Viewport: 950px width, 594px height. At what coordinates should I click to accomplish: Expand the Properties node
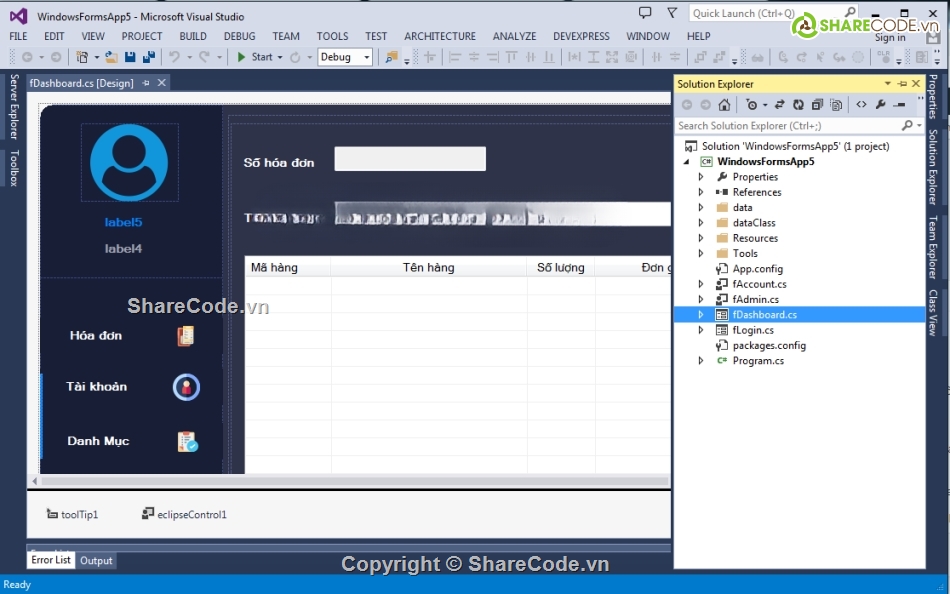coord(701,177)
